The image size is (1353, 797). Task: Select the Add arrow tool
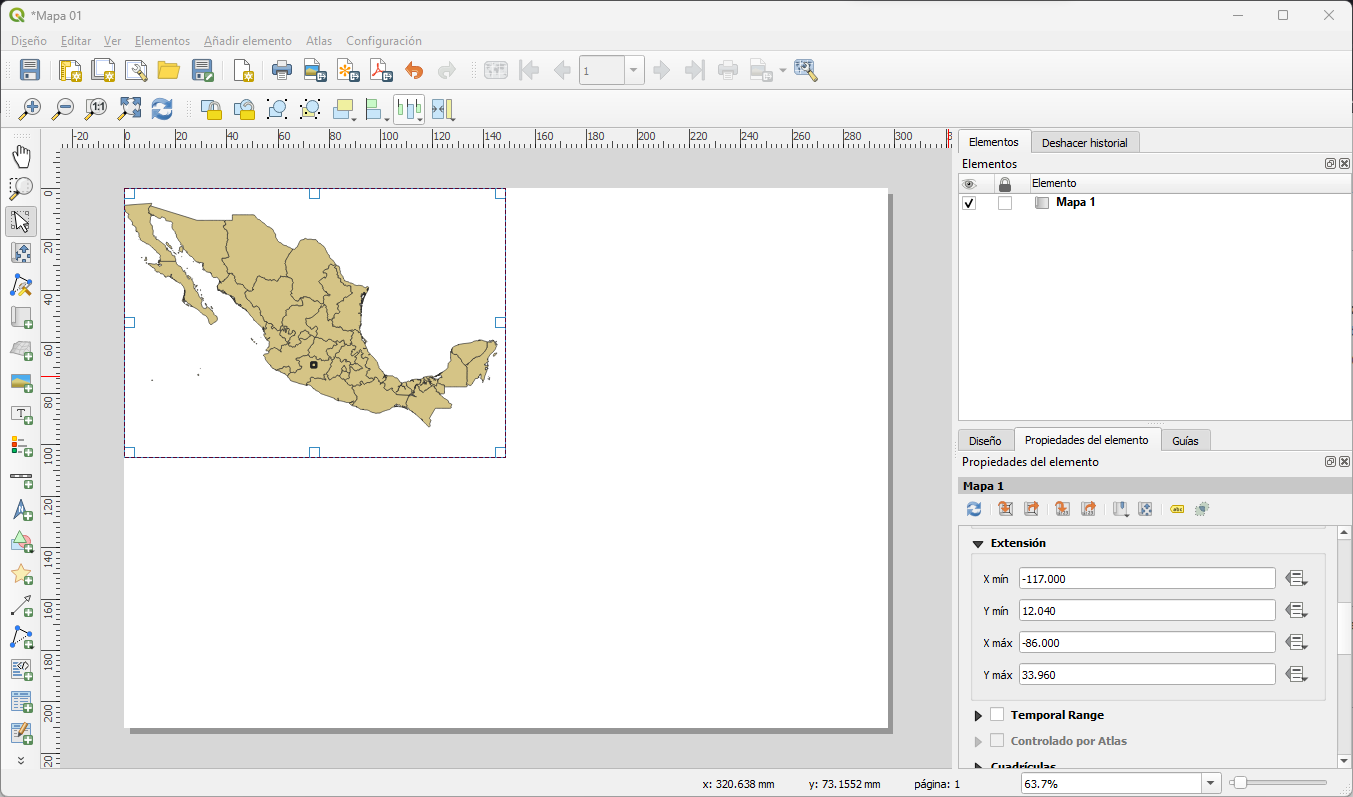(x=21, y=605)
